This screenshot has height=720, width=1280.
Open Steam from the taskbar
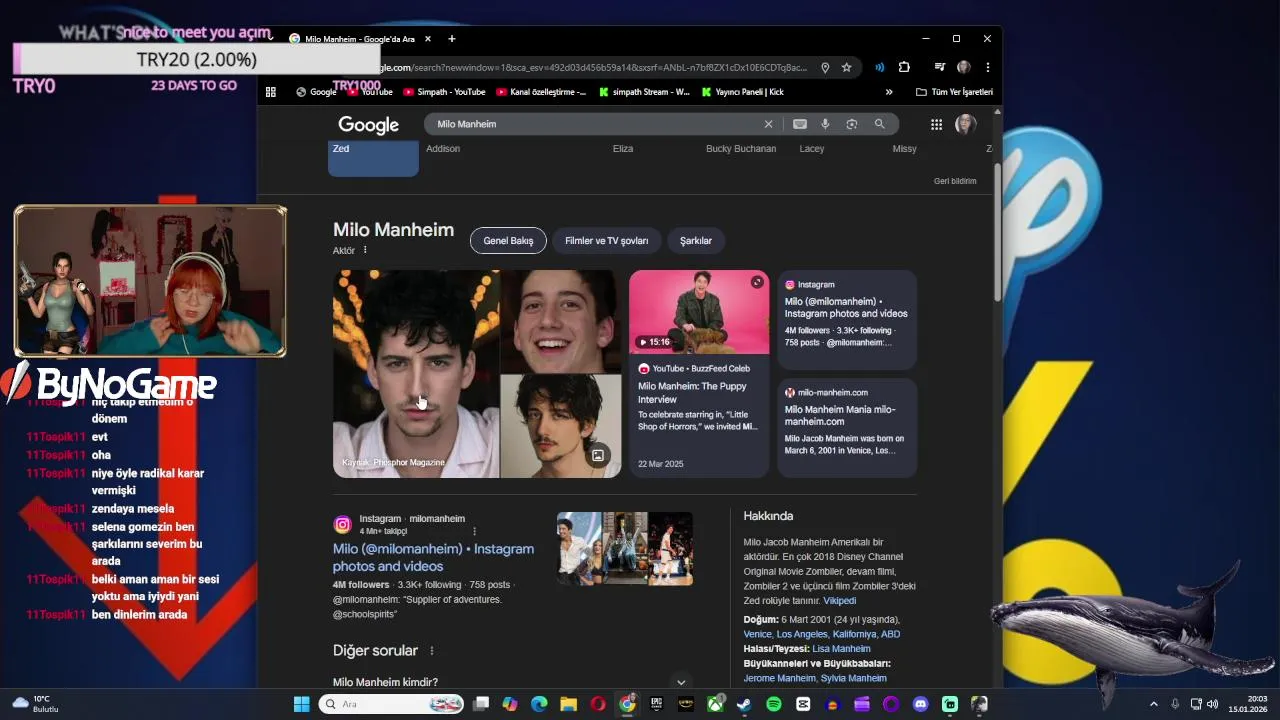click(x=744, y=704)
